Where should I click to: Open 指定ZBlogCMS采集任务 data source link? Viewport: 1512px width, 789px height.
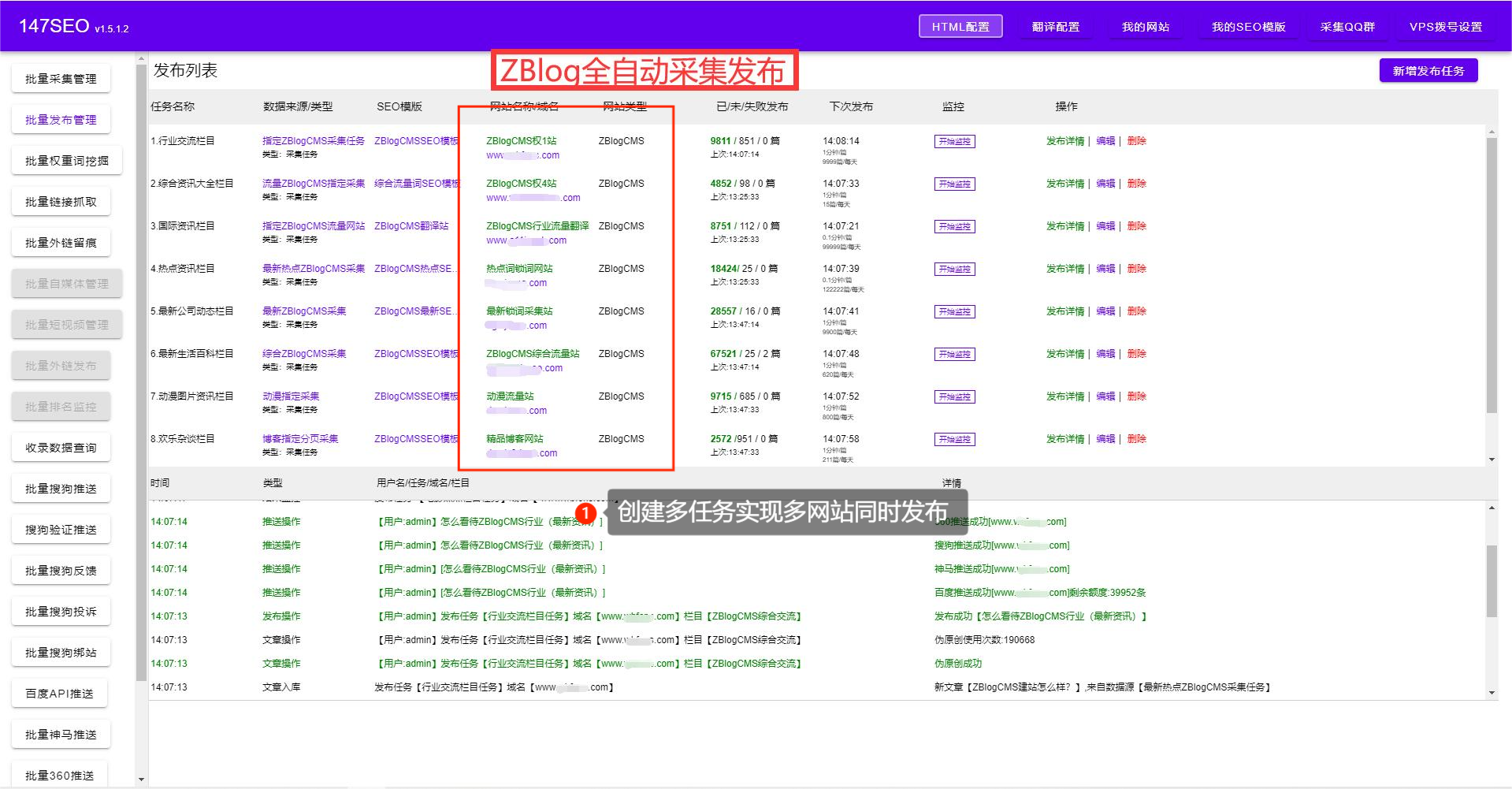tap(314, 141)
